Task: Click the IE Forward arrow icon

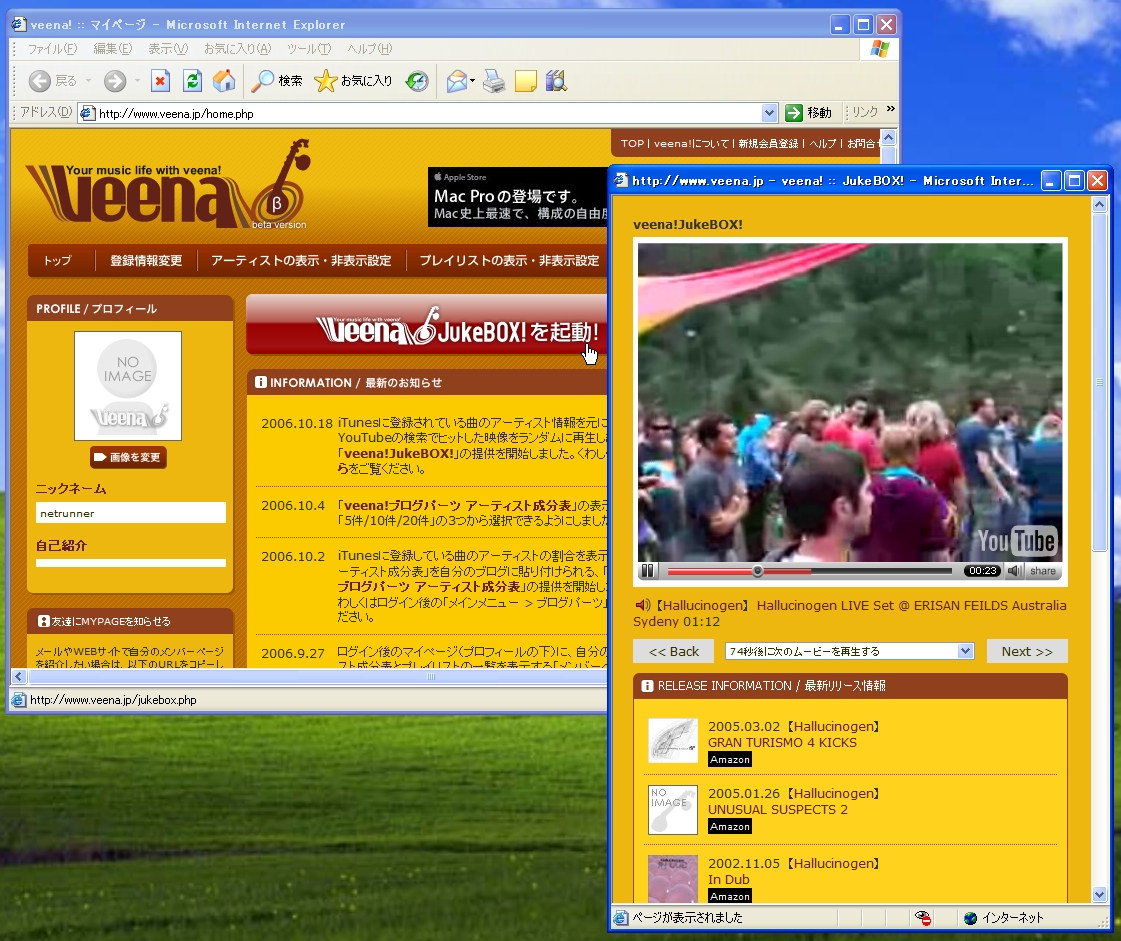Action: [114, 81]
